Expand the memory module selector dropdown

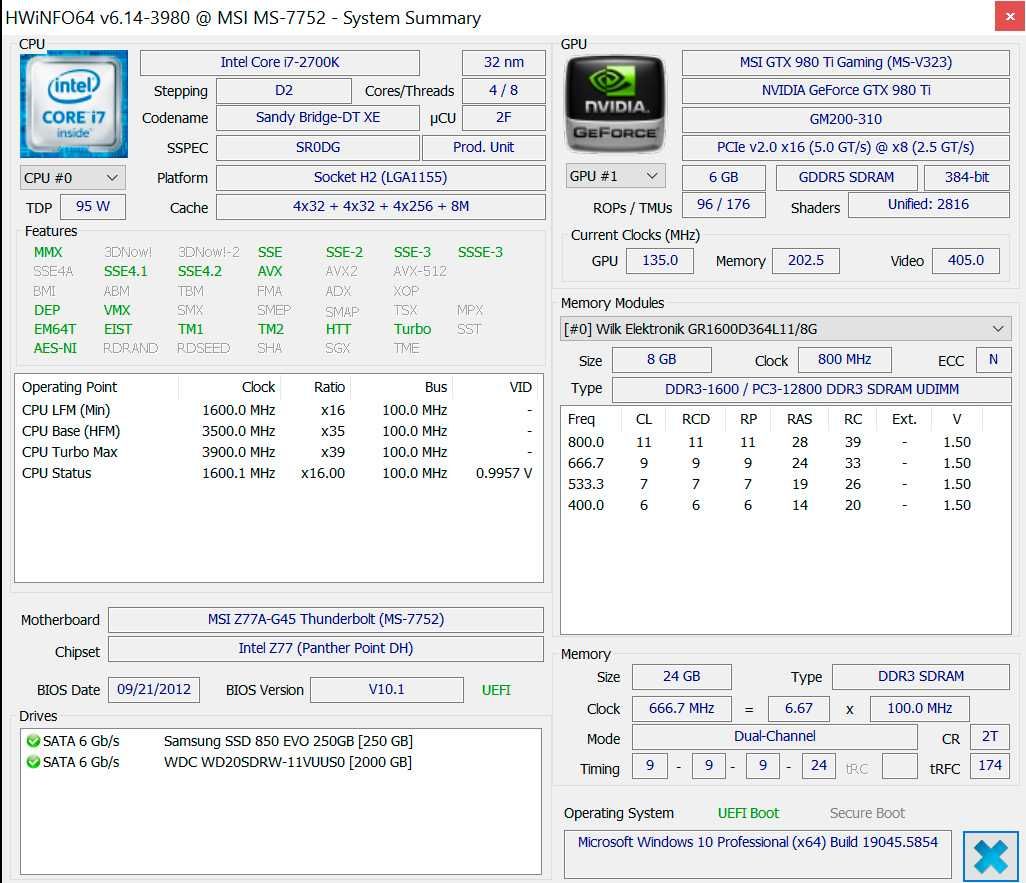(x=787, y=329)
